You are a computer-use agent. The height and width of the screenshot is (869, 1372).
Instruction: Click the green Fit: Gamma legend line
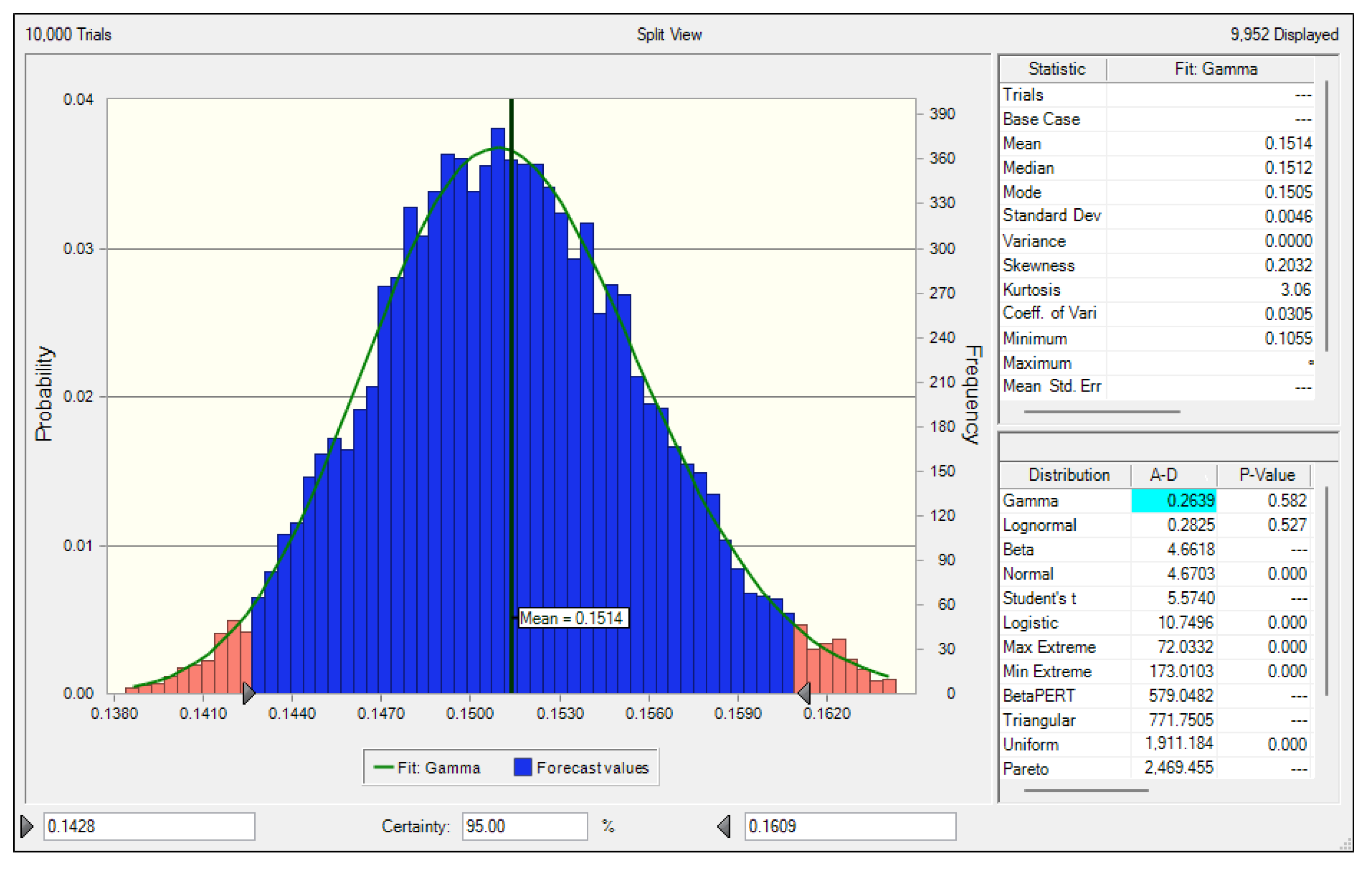pos(384,767)
